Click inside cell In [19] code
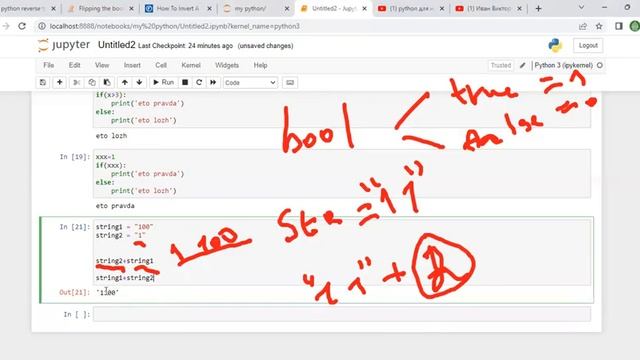 tap(342, 173)
